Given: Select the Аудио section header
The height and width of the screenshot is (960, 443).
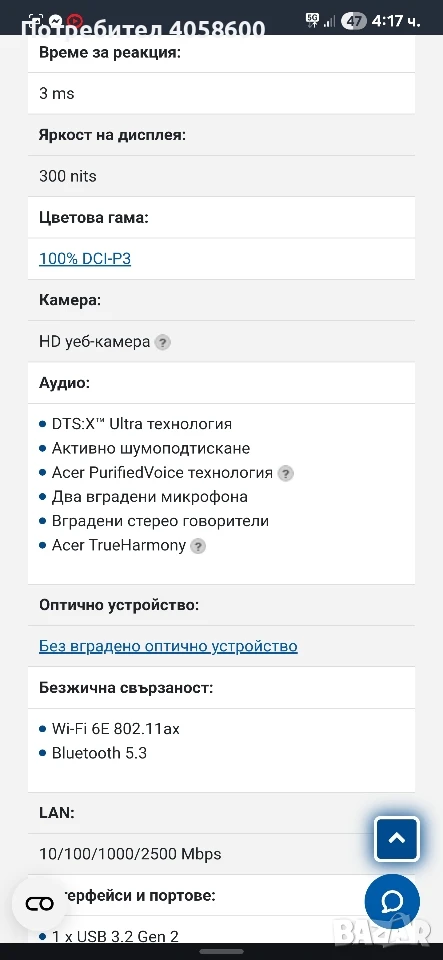Looking at the screenshot, I should click(64, 383).
